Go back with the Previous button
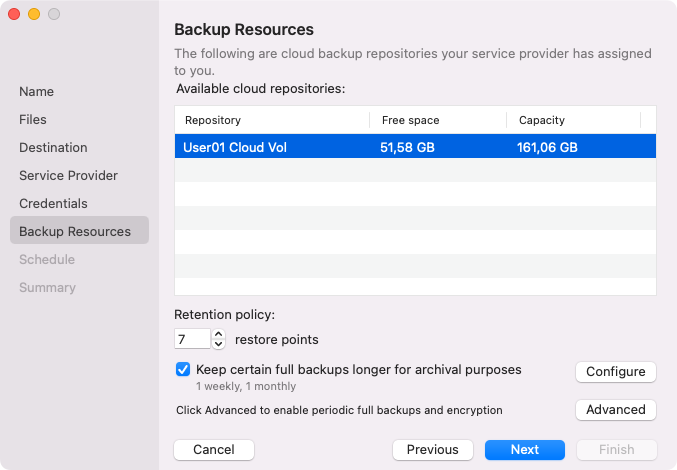 pos(432,449)
